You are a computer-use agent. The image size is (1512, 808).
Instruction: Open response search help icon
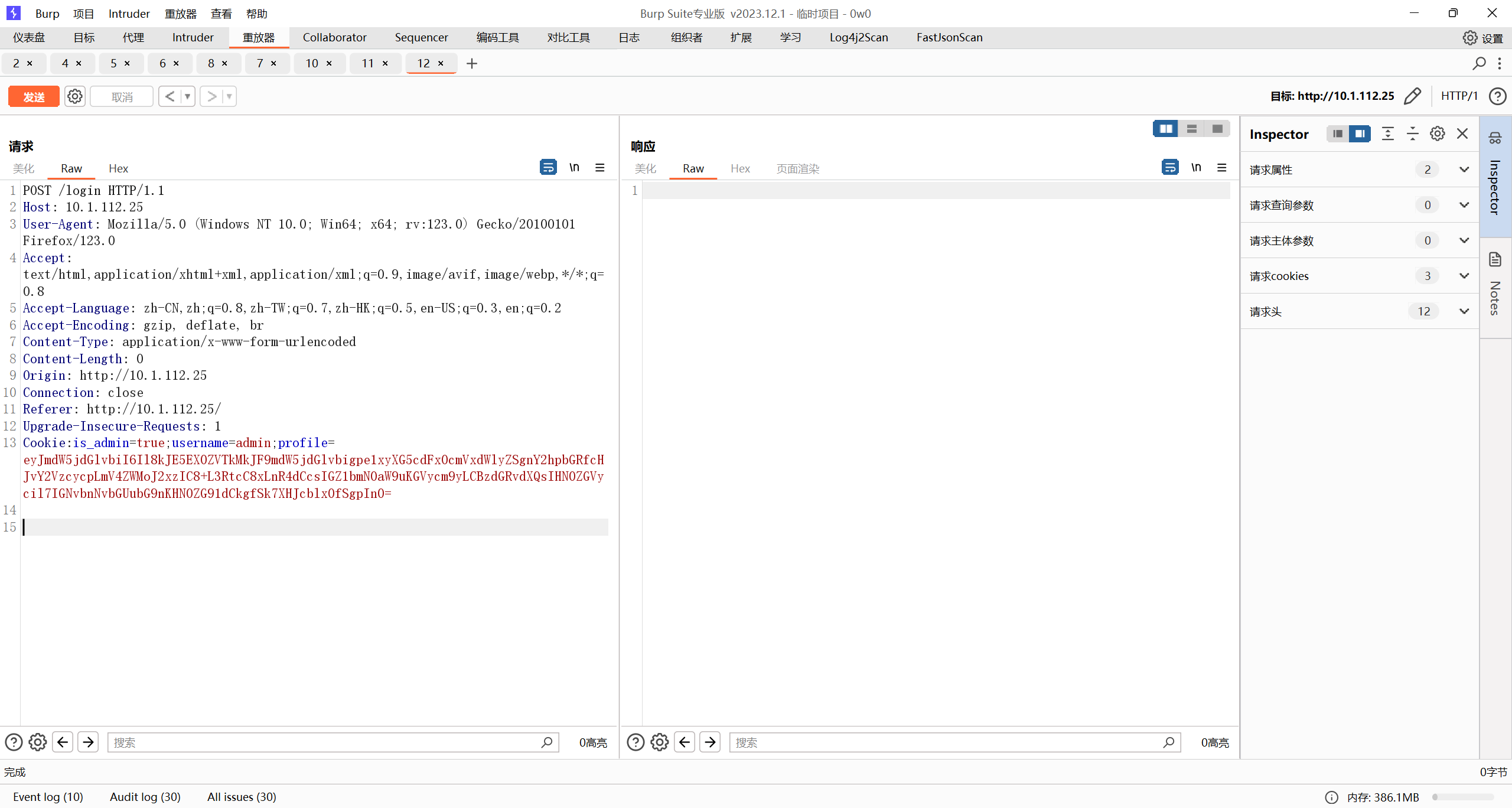coord(636,742)
